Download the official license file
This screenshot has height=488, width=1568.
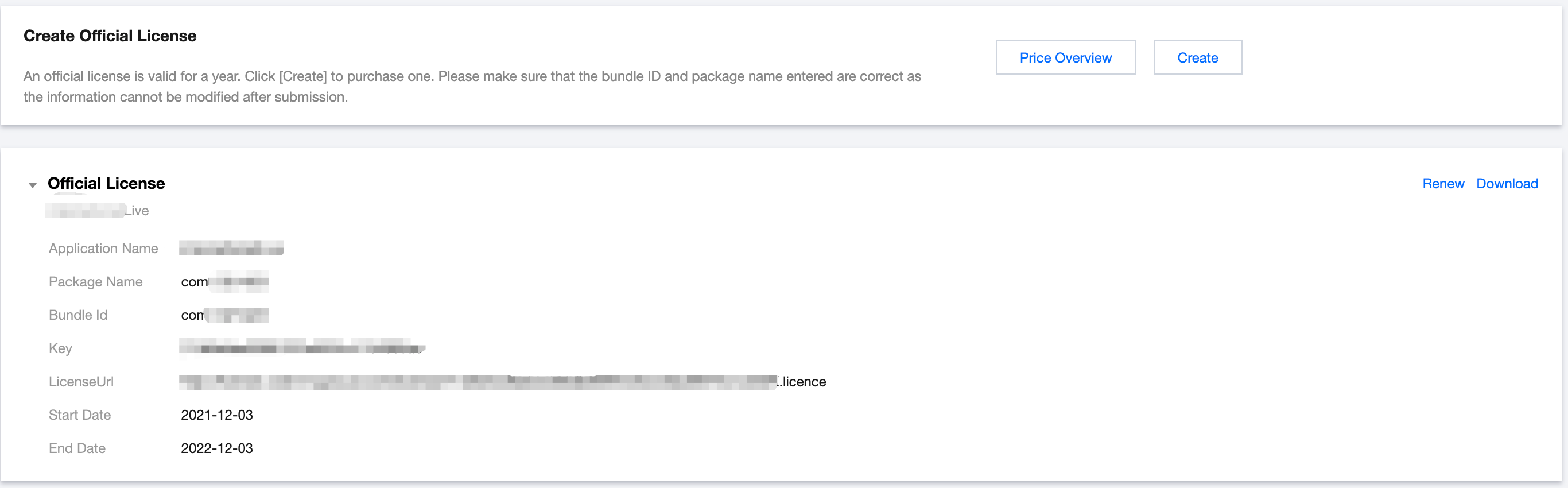(1507, 183)
